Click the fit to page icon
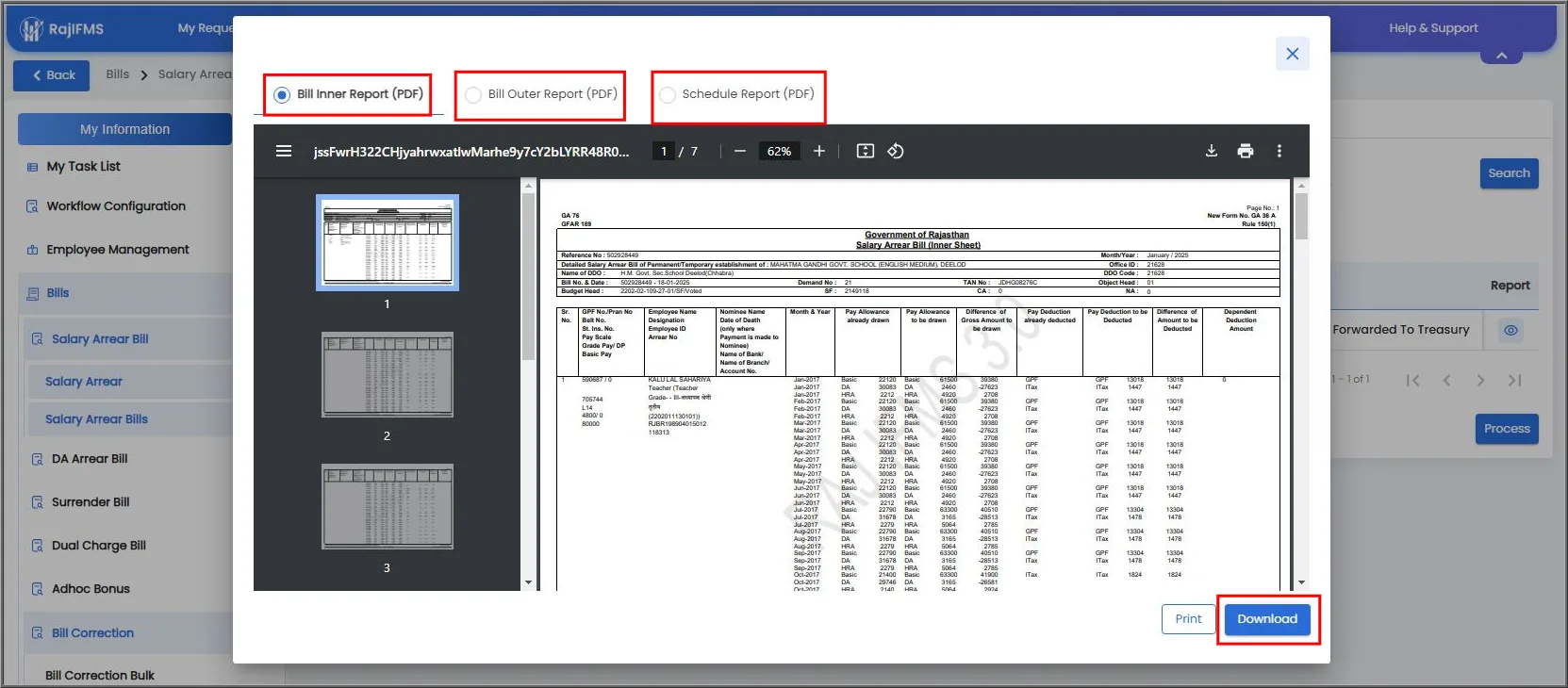The width and height of the screenshot is (1568, 688). [x=865, y=151]
